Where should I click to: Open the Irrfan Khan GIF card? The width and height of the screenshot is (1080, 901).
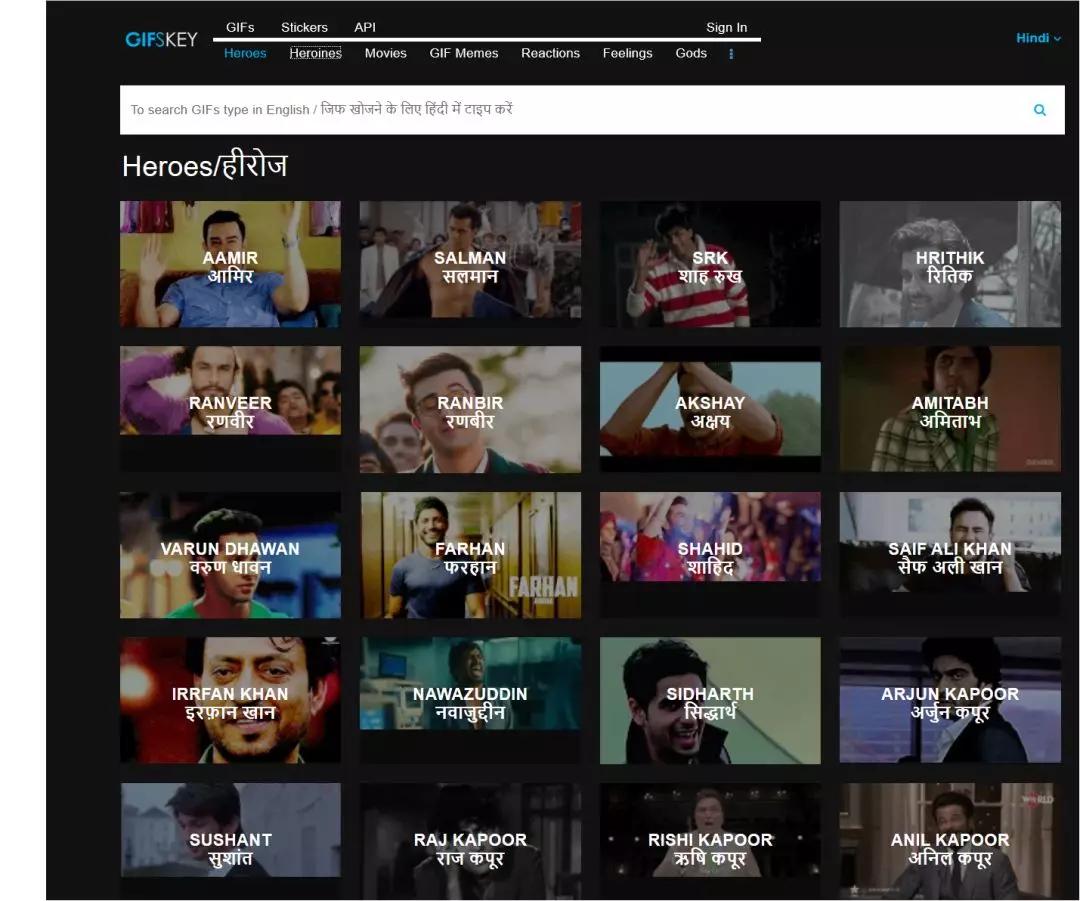(230, 701)
